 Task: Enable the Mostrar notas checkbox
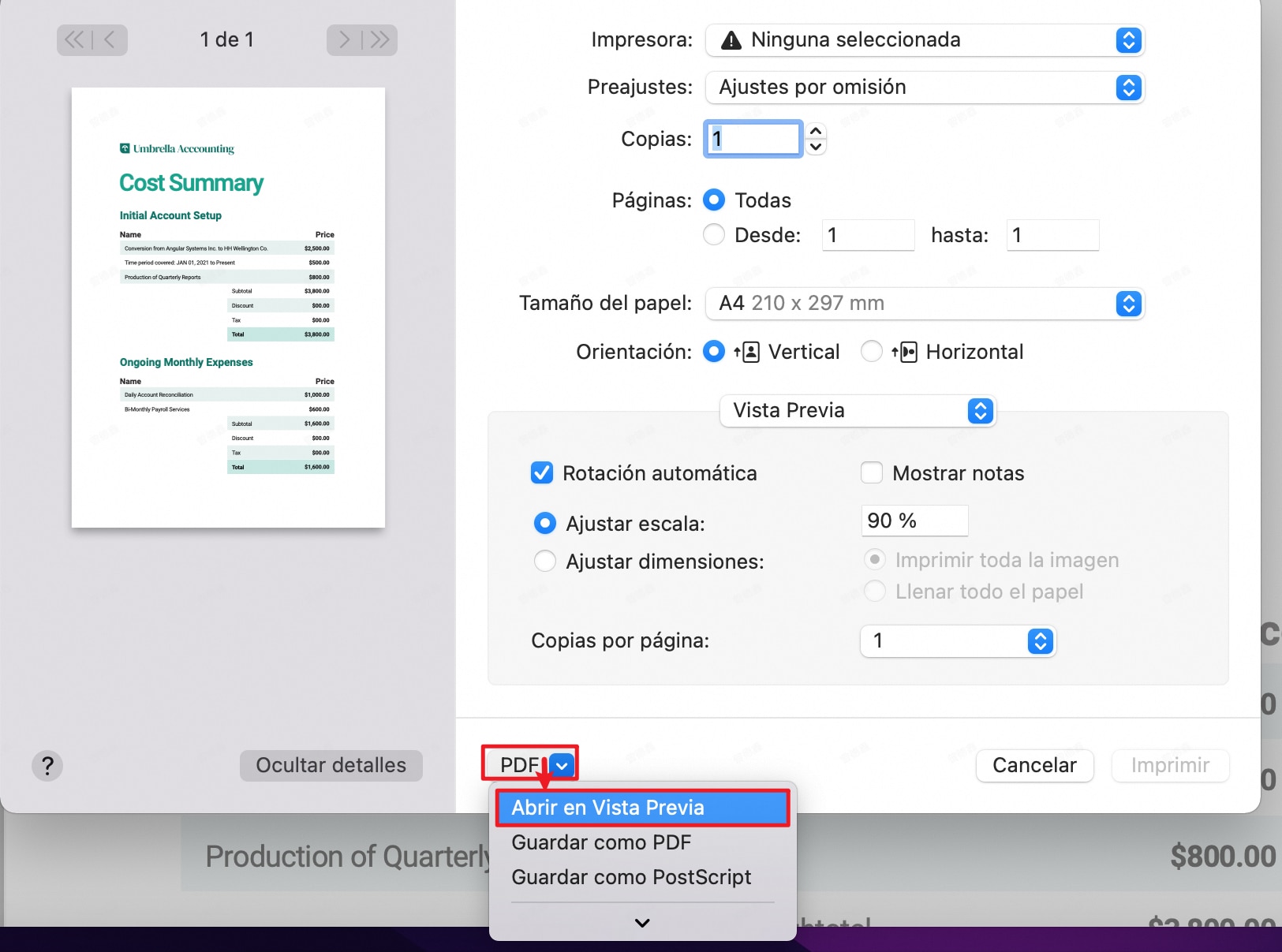tap(872, 473)
